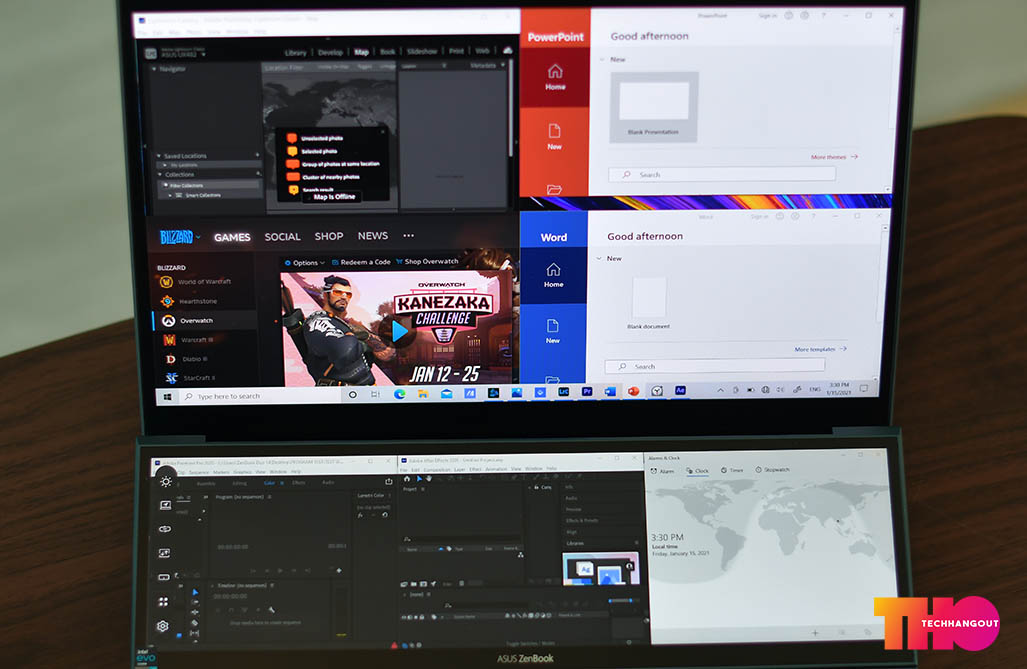Open the Word Home page icon

[553, 269]
